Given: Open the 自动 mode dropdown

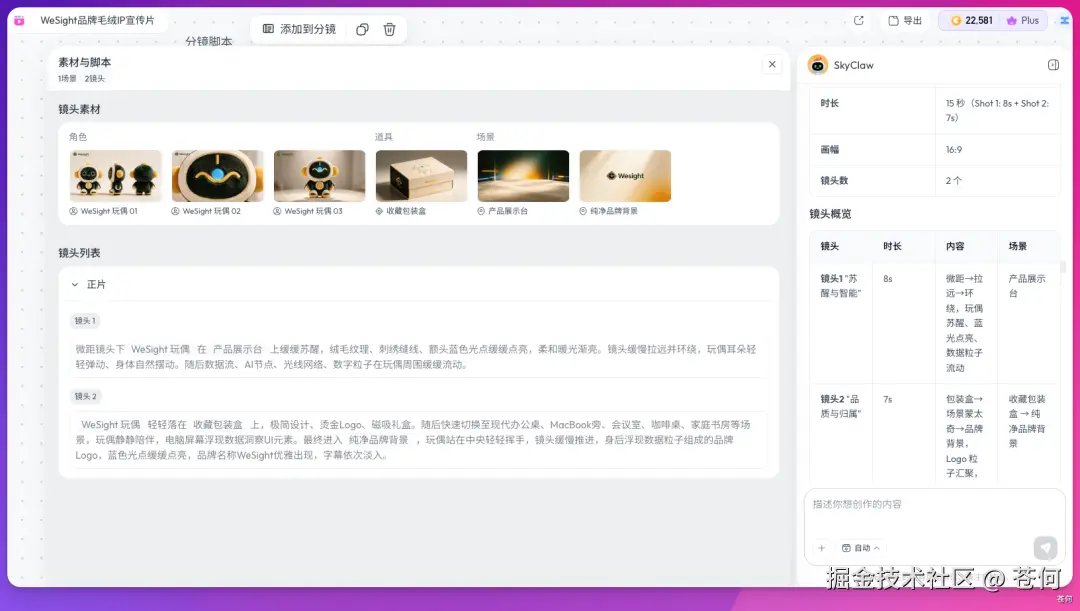Looking at the screenshot, I should pyautogui.click(x=861, y=548).
